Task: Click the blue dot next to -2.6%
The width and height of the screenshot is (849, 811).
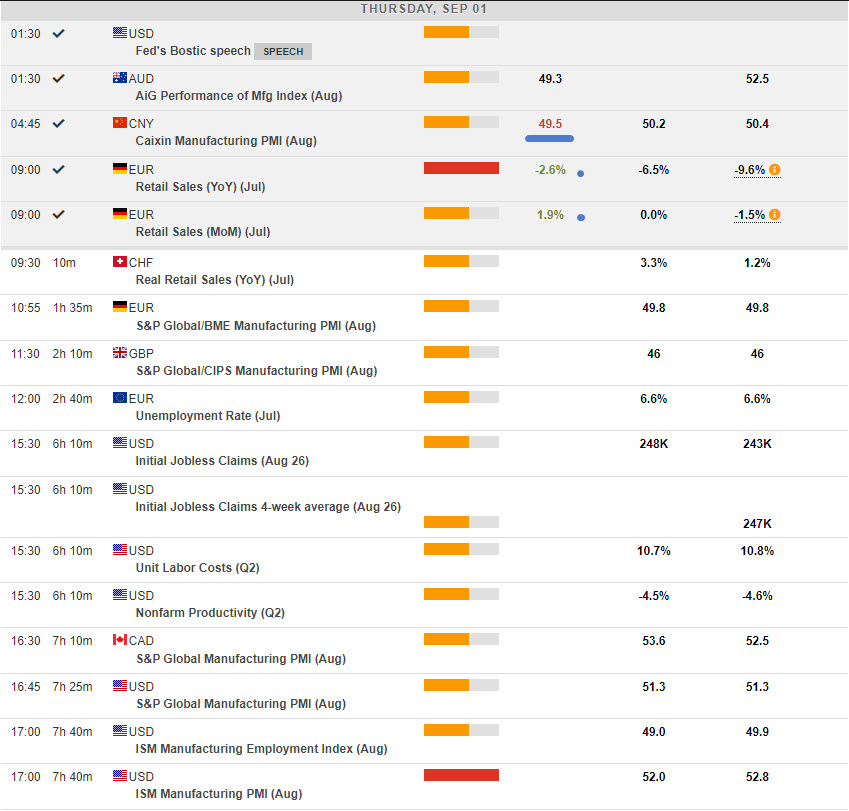Action: tap(580, 173)
